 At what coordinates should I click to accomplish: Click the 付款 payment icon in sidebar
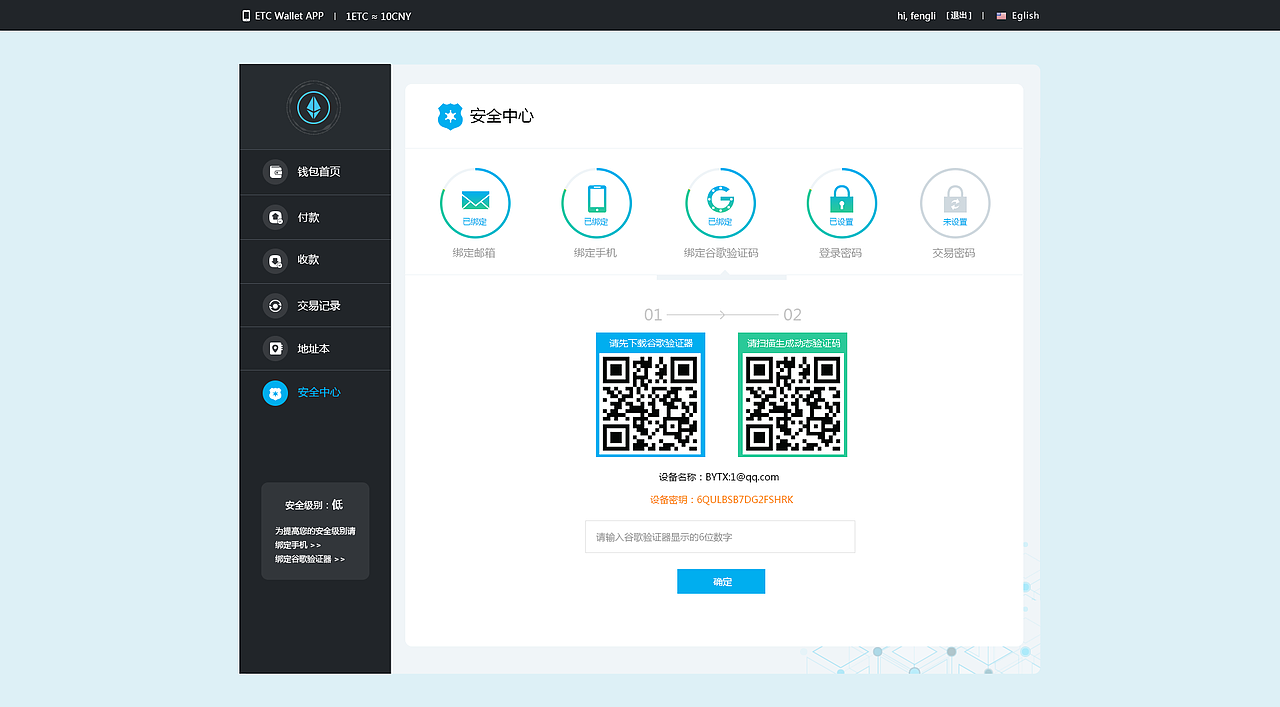(x=275, y=216)
